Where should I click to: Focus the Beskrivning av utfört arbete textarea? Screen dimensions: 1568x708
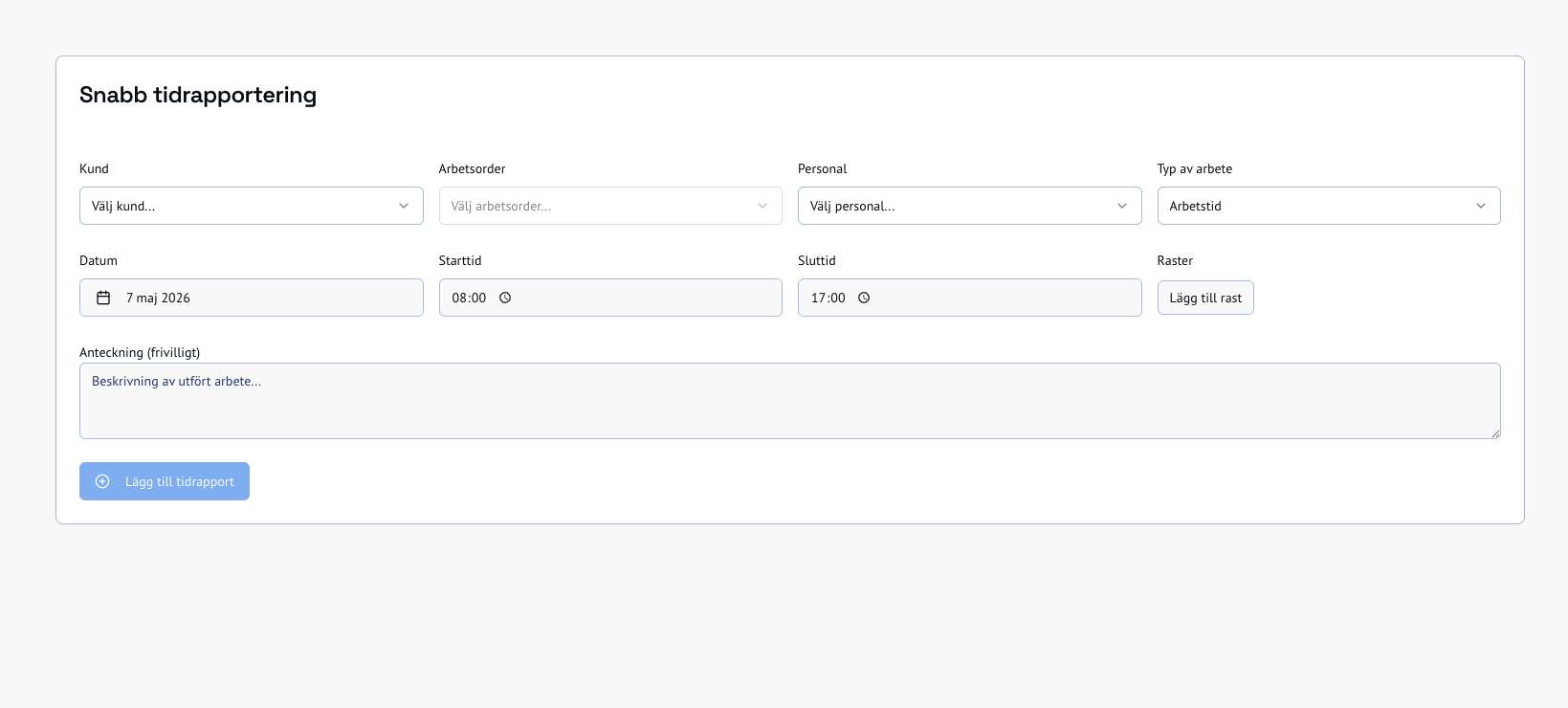790,401
